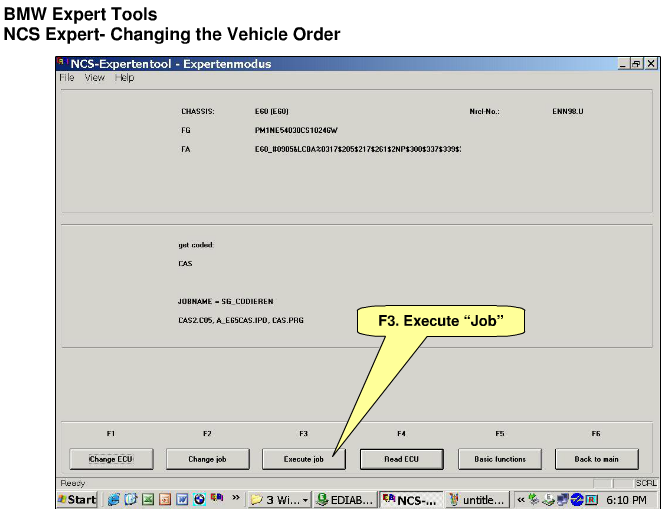Open PowerPoint from the quick launch bar
Image resolution: width=665 pixels, height=509 pixels.
(x=165, y=499)
